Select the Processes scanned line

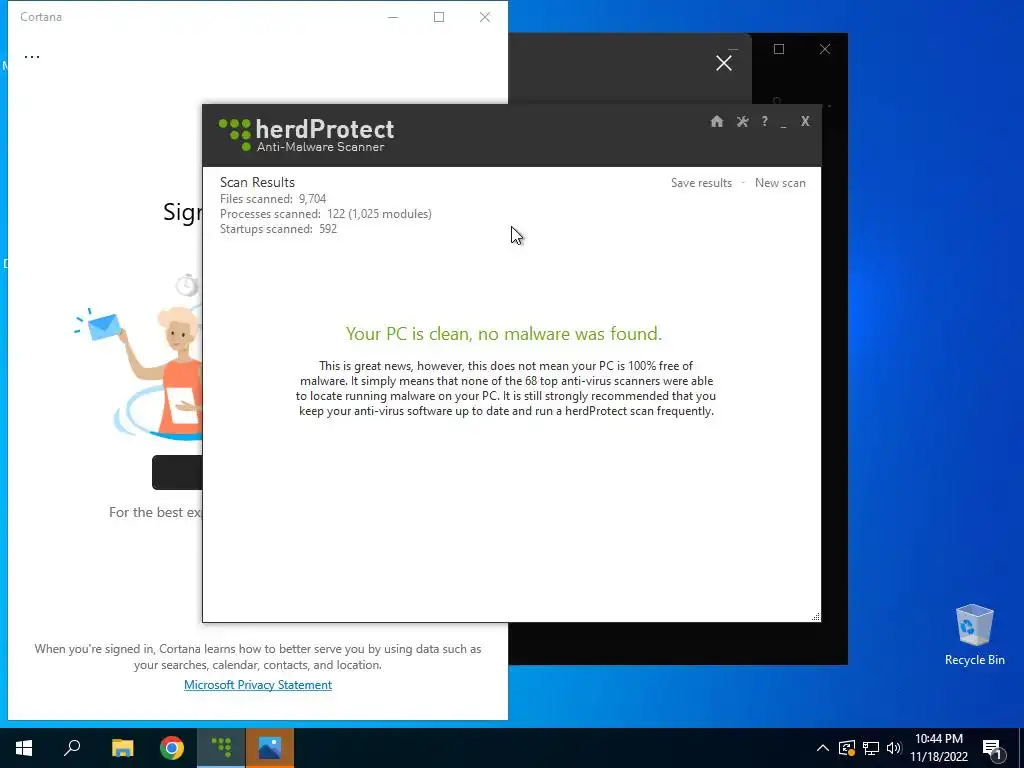point(325,214)
